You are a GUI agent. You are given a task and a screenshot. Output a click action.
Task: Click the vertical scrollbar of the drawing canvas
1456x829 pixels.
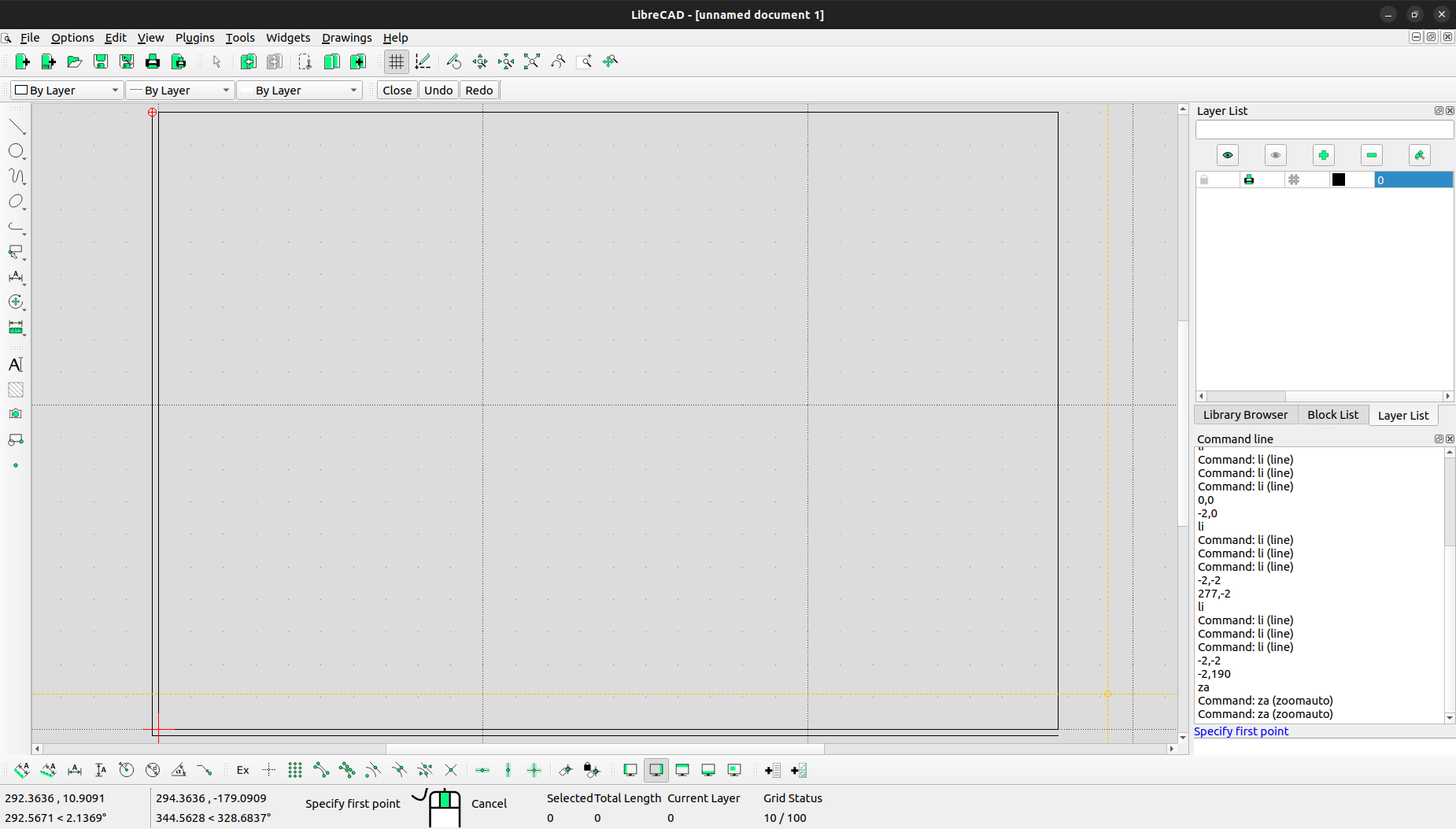coord(1183,424)
